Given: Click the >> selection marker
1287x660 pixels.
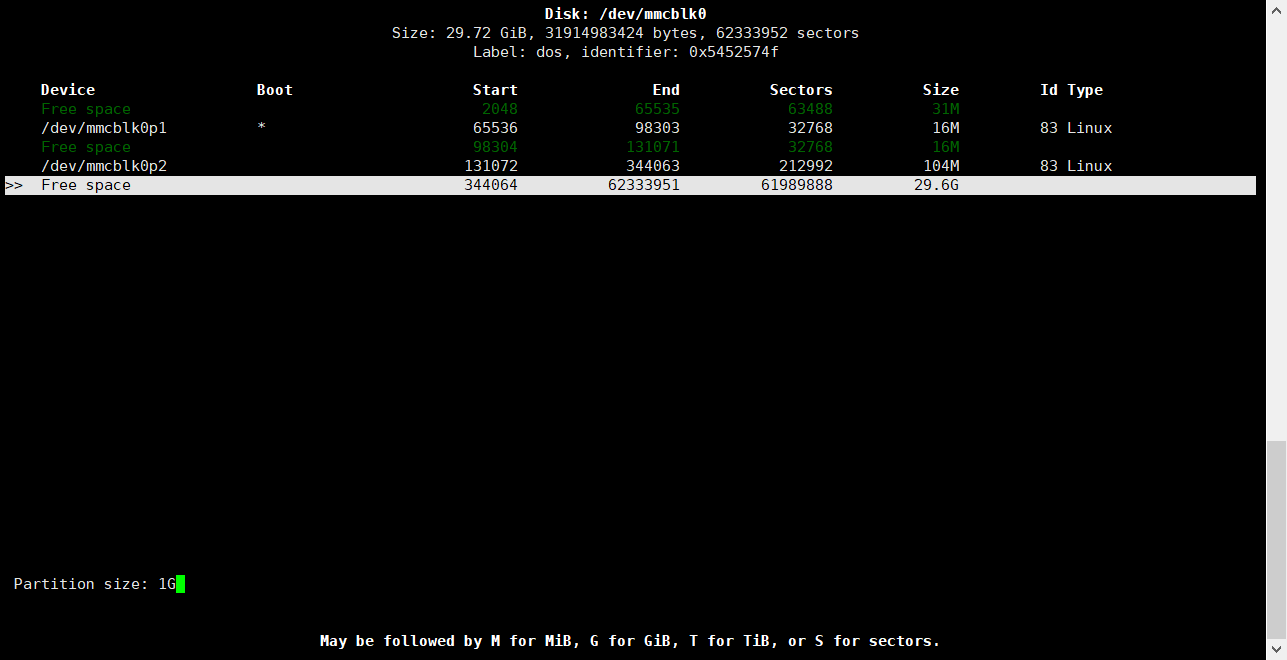Looking at the screenshot, I should click(14, 185).
